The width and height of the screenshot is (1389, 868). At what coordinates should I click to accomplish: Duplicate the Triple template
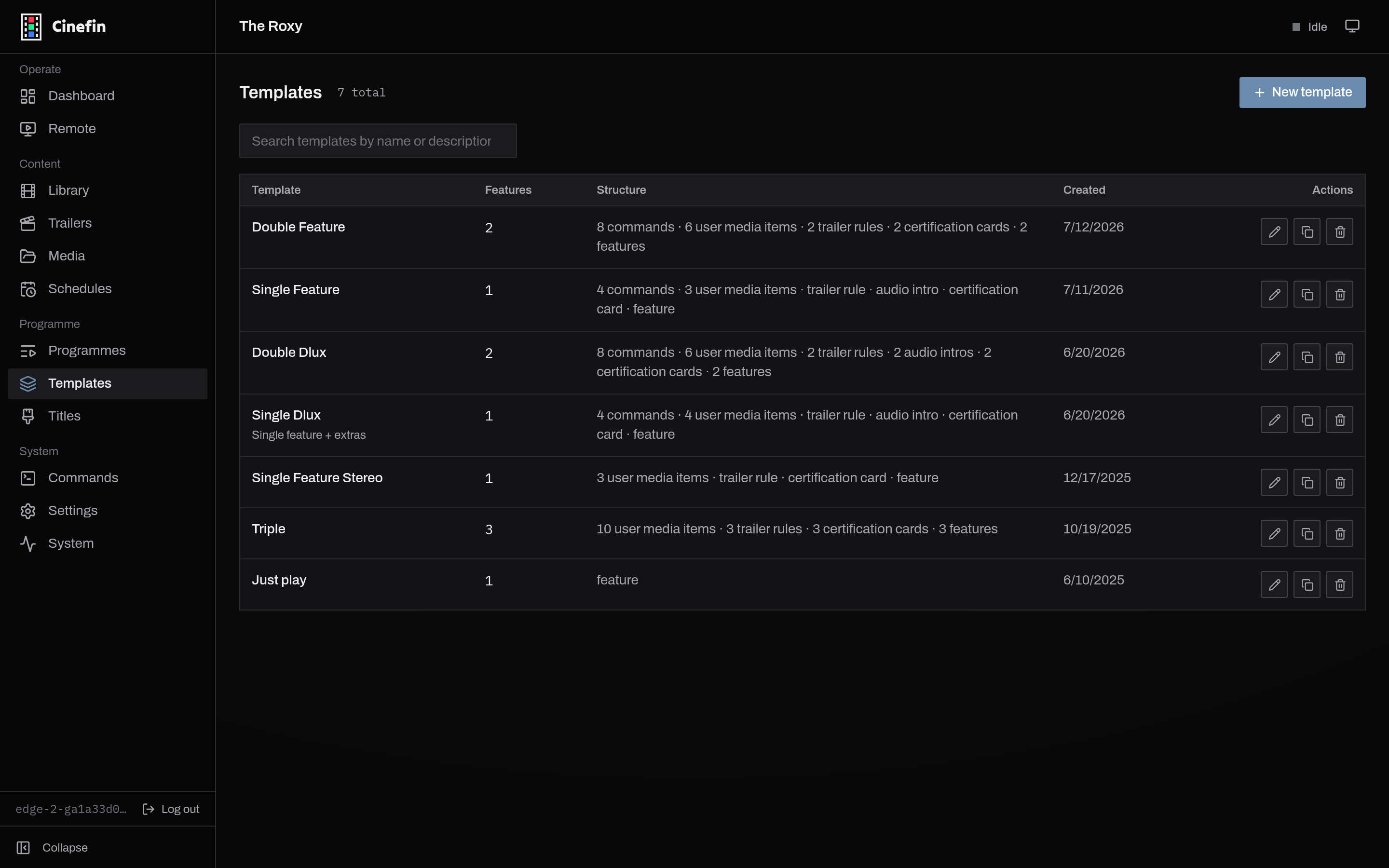click(x=1307, y=533)
